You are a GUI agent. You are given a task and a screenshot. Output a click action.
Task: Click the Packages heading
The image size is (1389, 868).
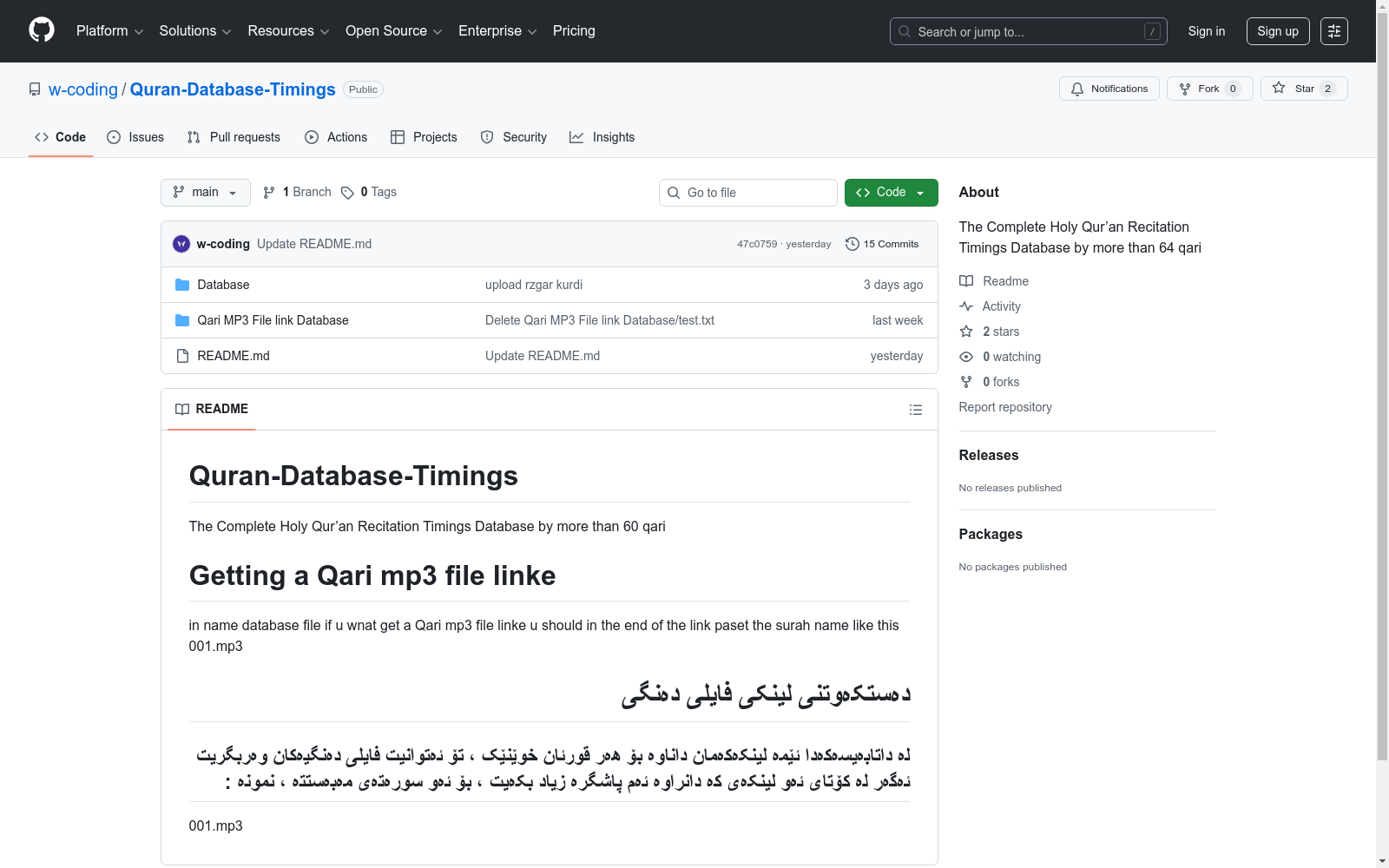pyautogui.click(x=991, y=534)
